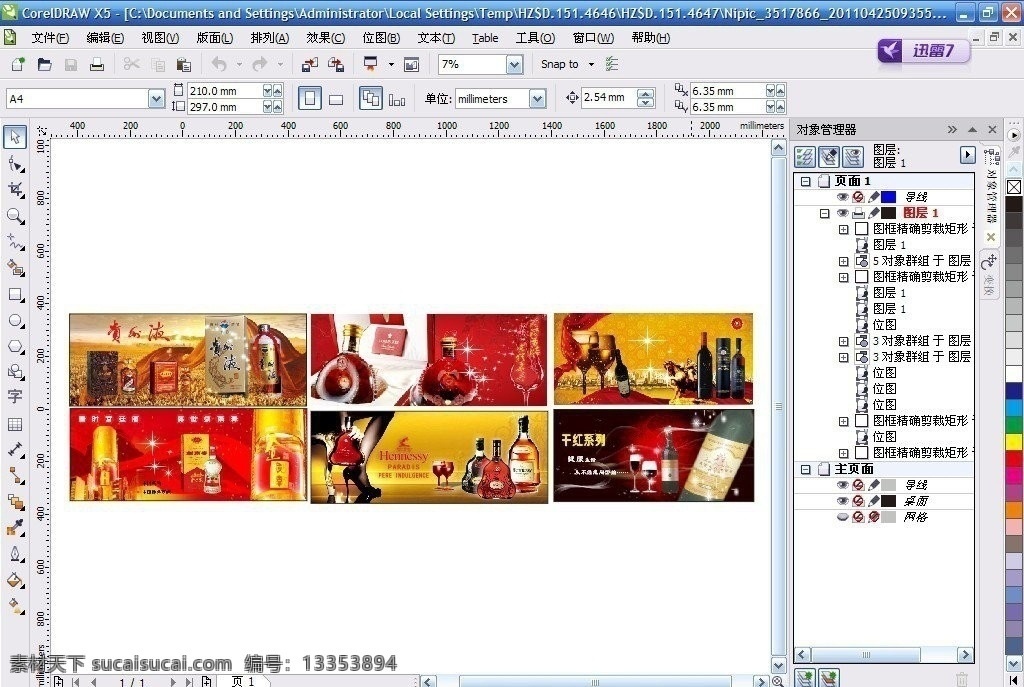Image resolution: width=1024 pixels, height=687 pixels.
Task: Select the Freehand tool
Action: [x=16, y=242]
